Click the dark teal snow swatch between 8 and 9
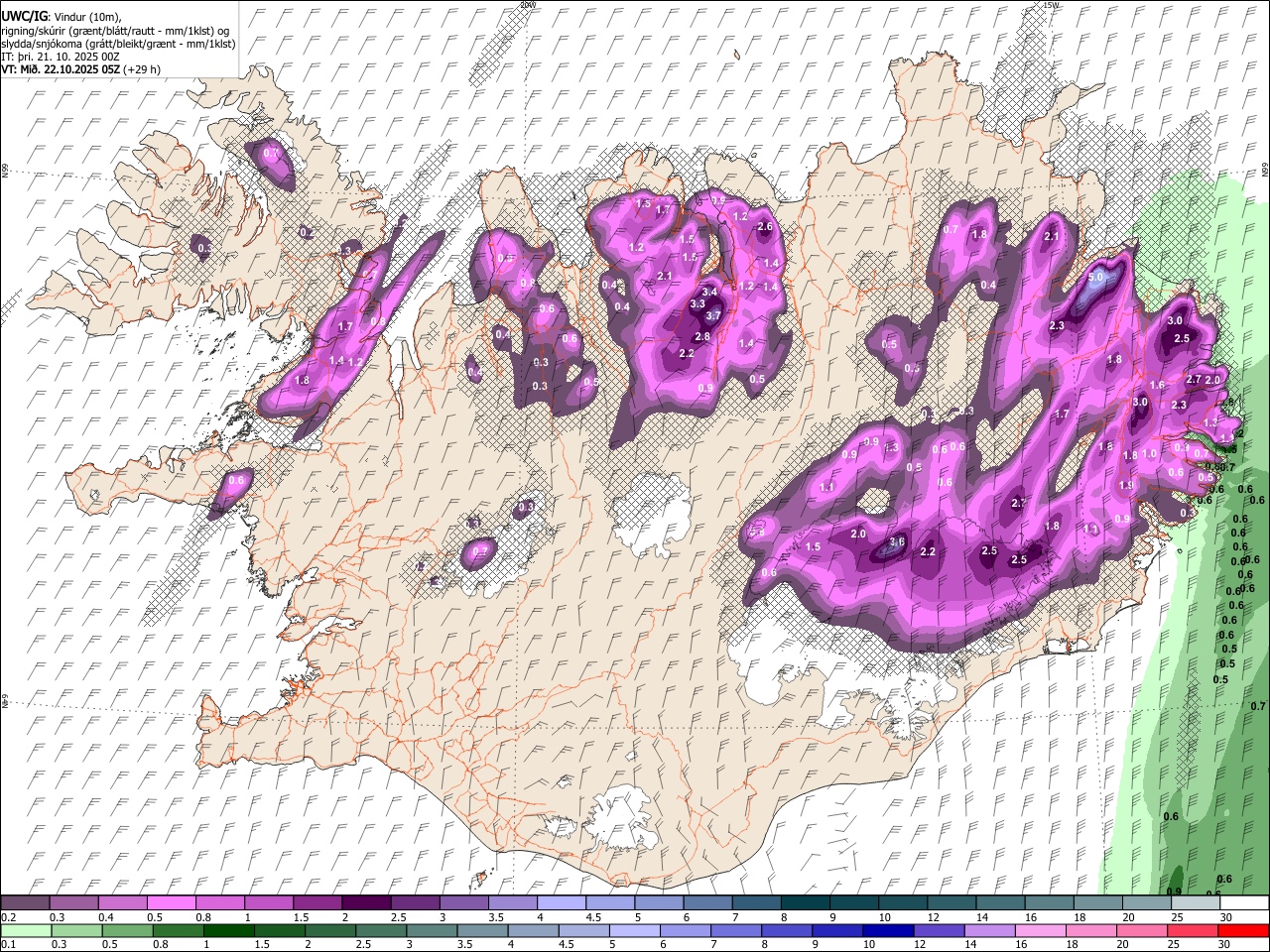 pyautogui.click(x=804, y=902)
